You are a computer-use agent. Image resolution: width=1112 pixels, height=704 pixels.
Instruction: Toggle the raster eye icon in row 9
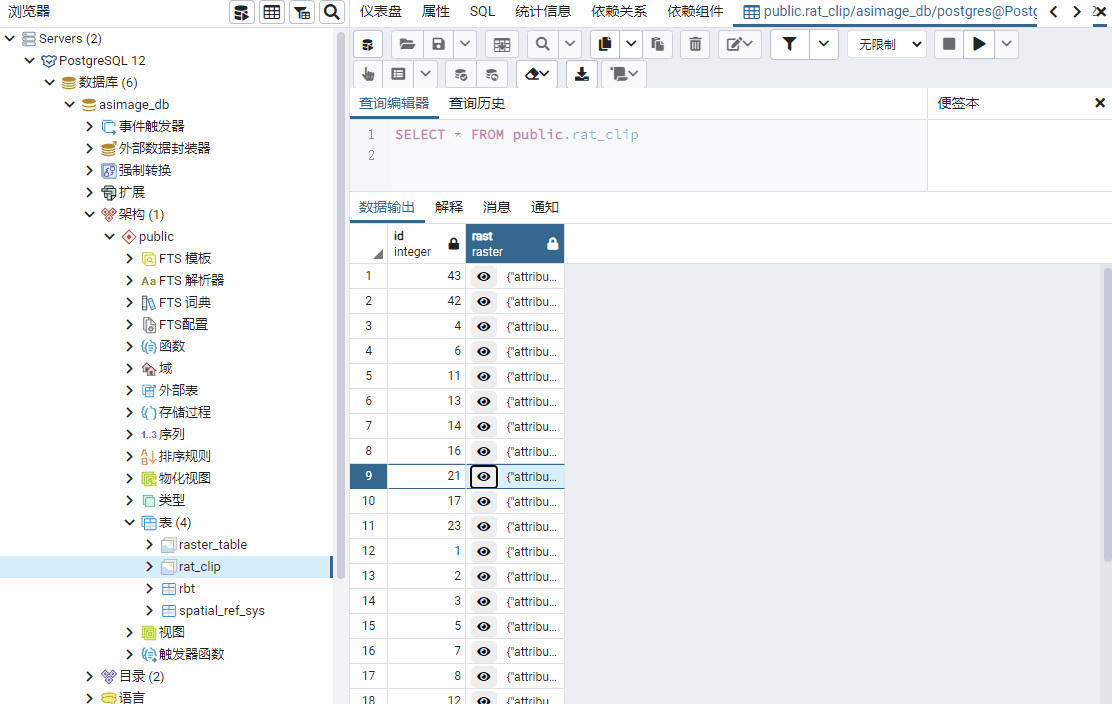click(483, 476)
